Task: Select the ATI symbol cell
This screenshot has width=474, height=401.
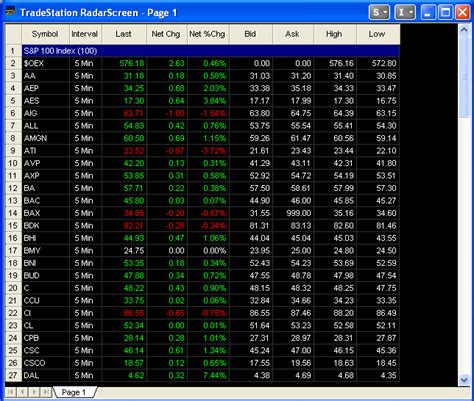Action: click(x=45, y=151)
